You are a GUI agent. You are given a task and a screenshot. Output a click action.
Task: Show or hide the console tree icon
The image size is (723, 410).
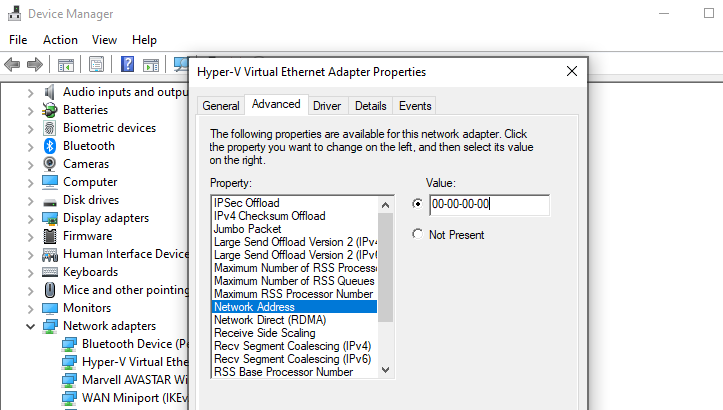pos(66,65)
